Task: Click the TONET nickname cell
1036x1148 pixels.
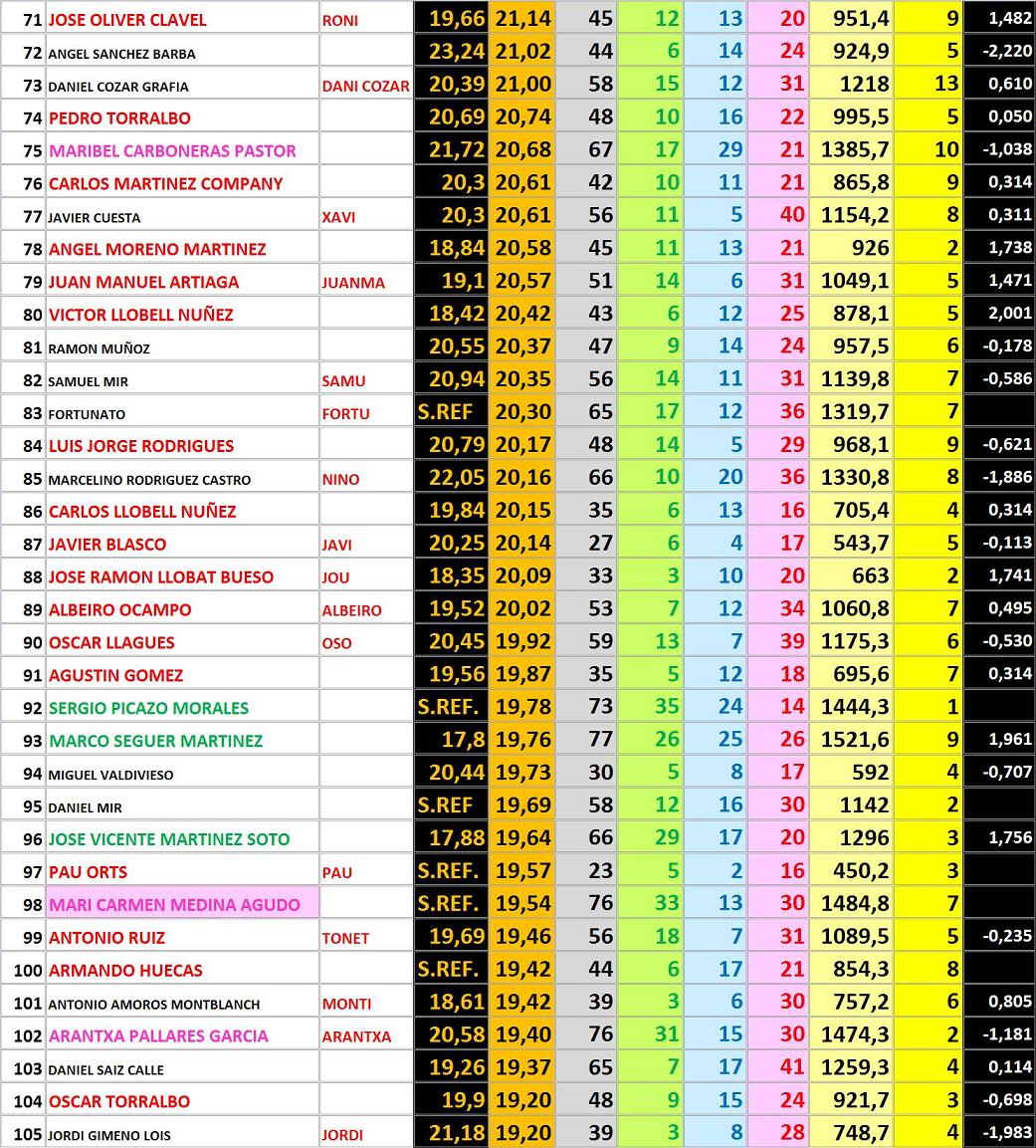Action: pos(365,937)
